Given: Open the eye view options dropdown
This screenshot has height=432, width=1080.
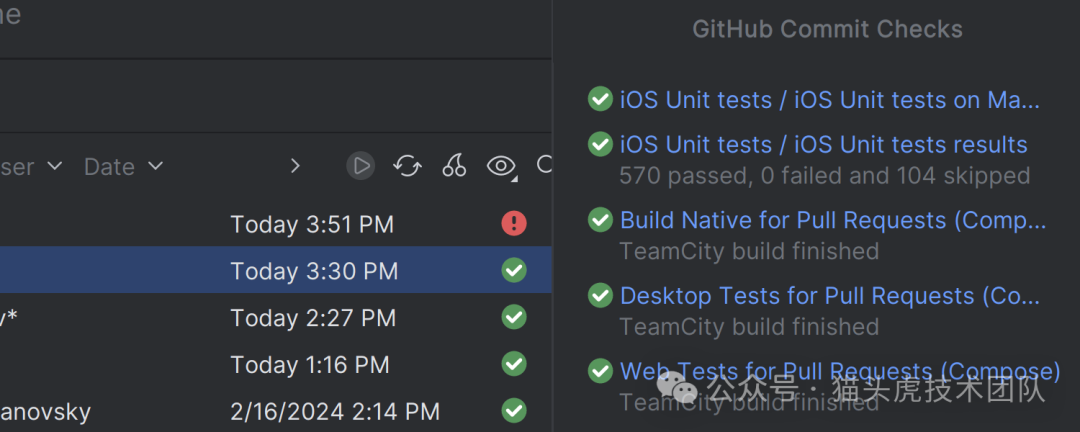Looking at the screenshot, I should [502, 166].
